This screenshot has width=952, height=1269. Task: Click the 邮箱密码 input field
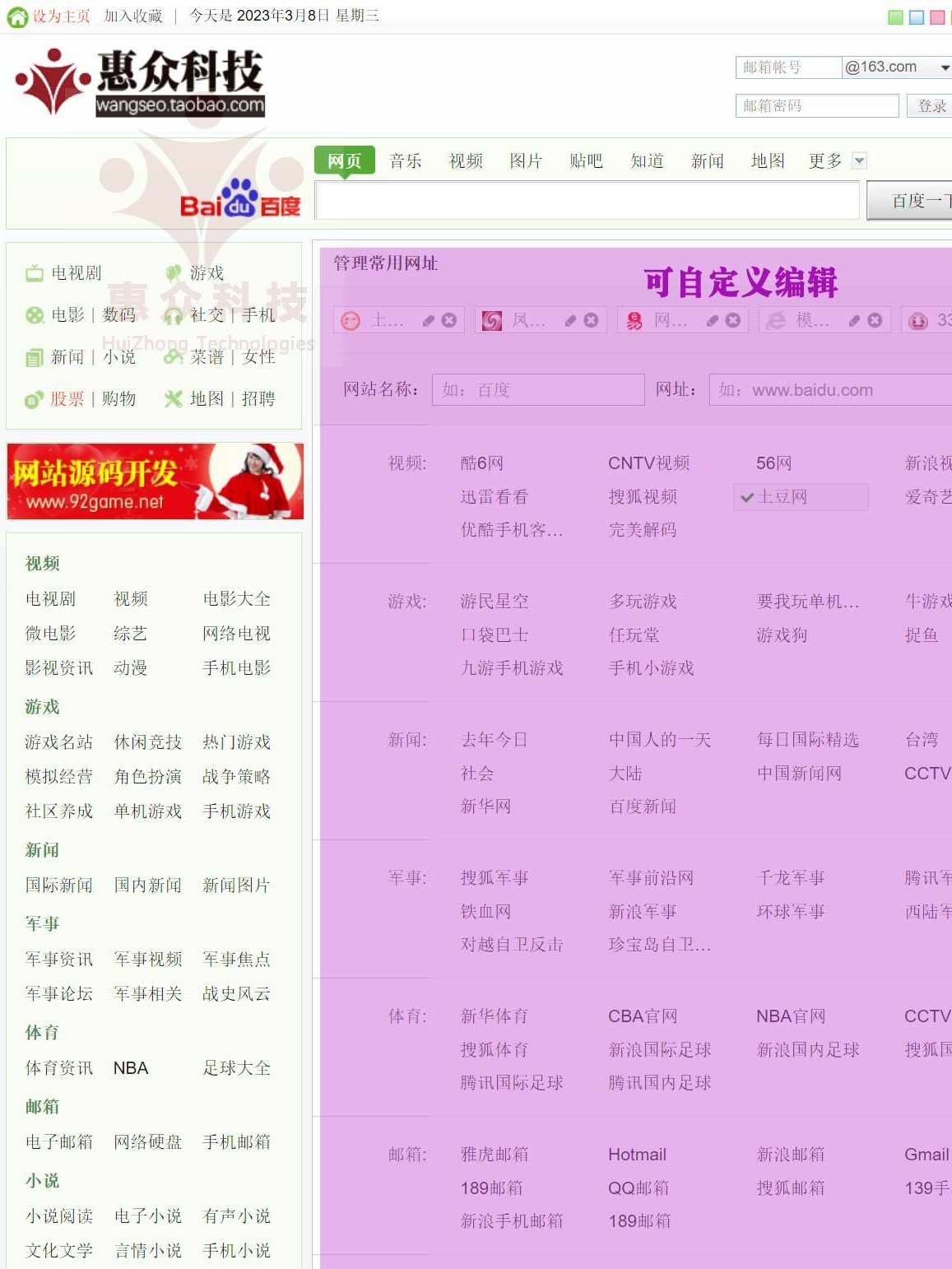tap(817, 105)
